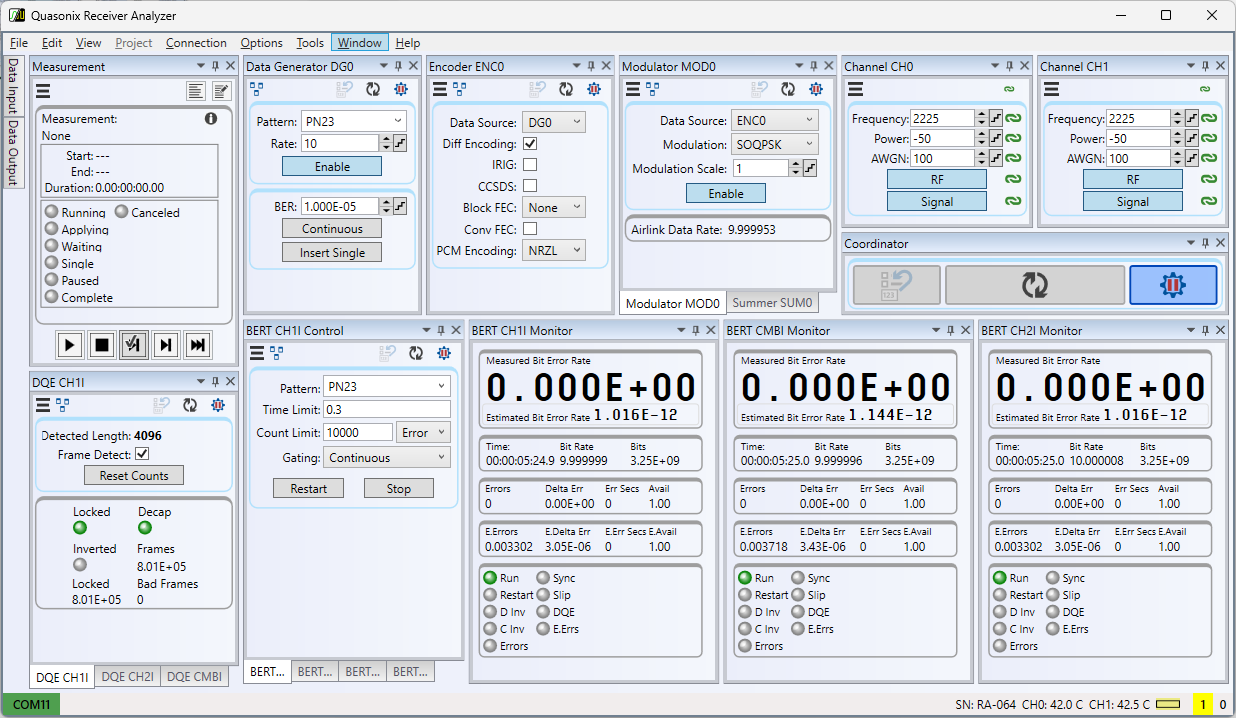This screenshot has height=718, width=1236.
Task: Toggle Enable in Modulator MOD0
Action: coord(726,193)
